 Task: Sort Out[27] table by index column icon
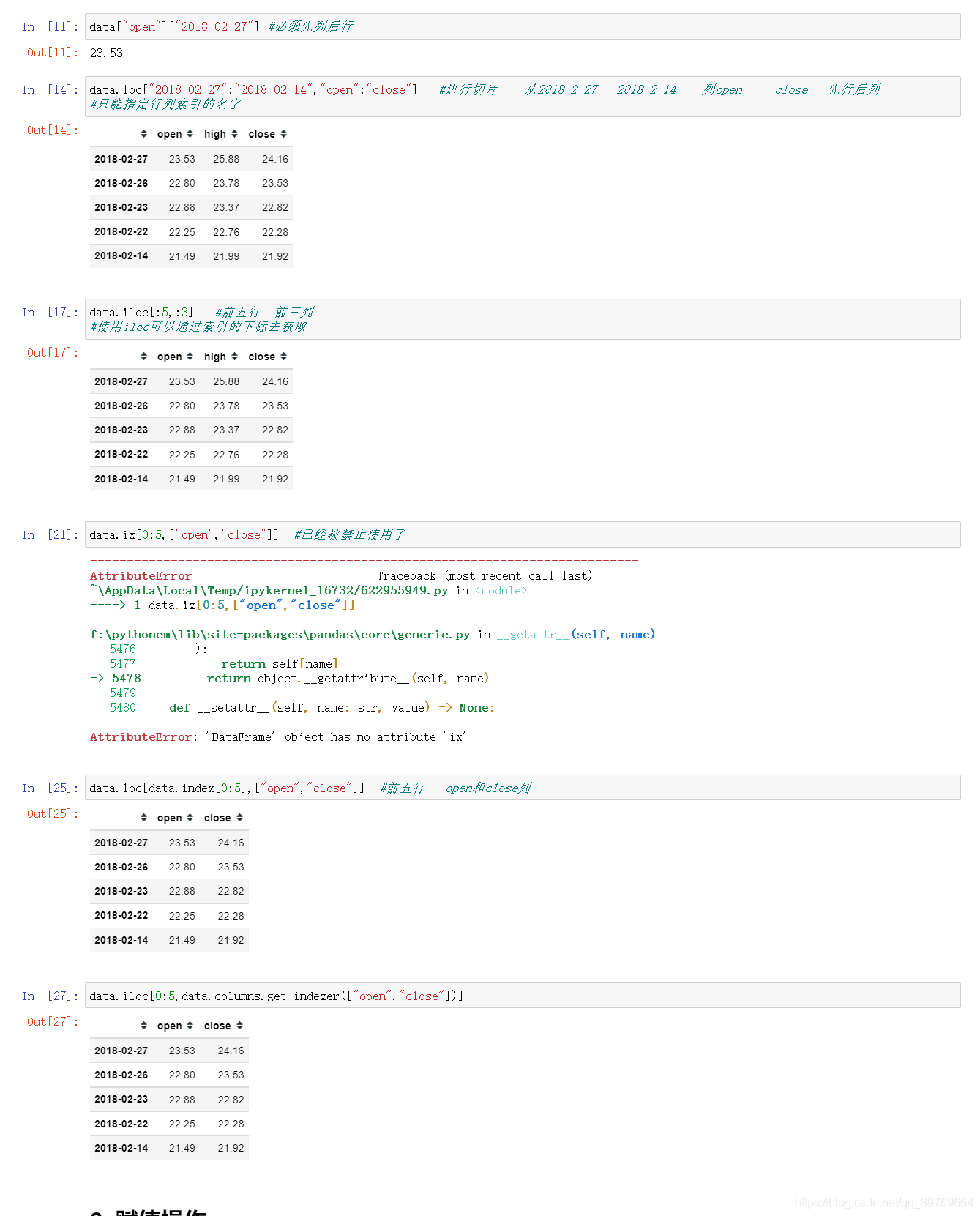pos(143,1026)
